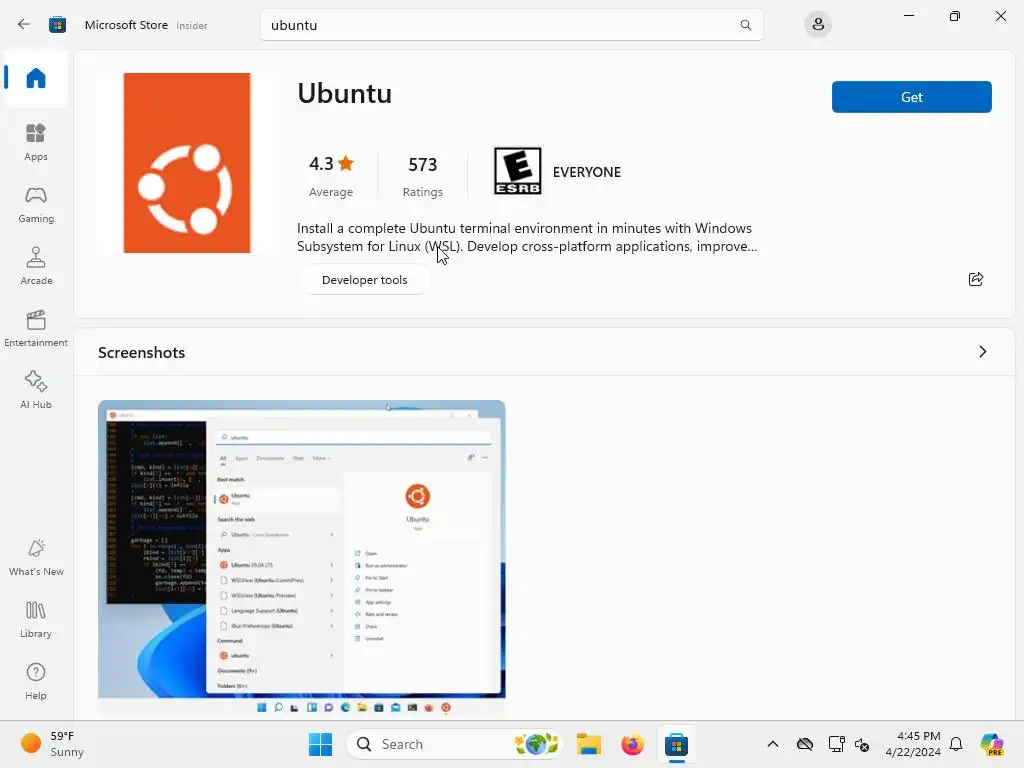Click the Ubuntu app logo image
Screen dimensions: 1024x768
pos(187,163)
